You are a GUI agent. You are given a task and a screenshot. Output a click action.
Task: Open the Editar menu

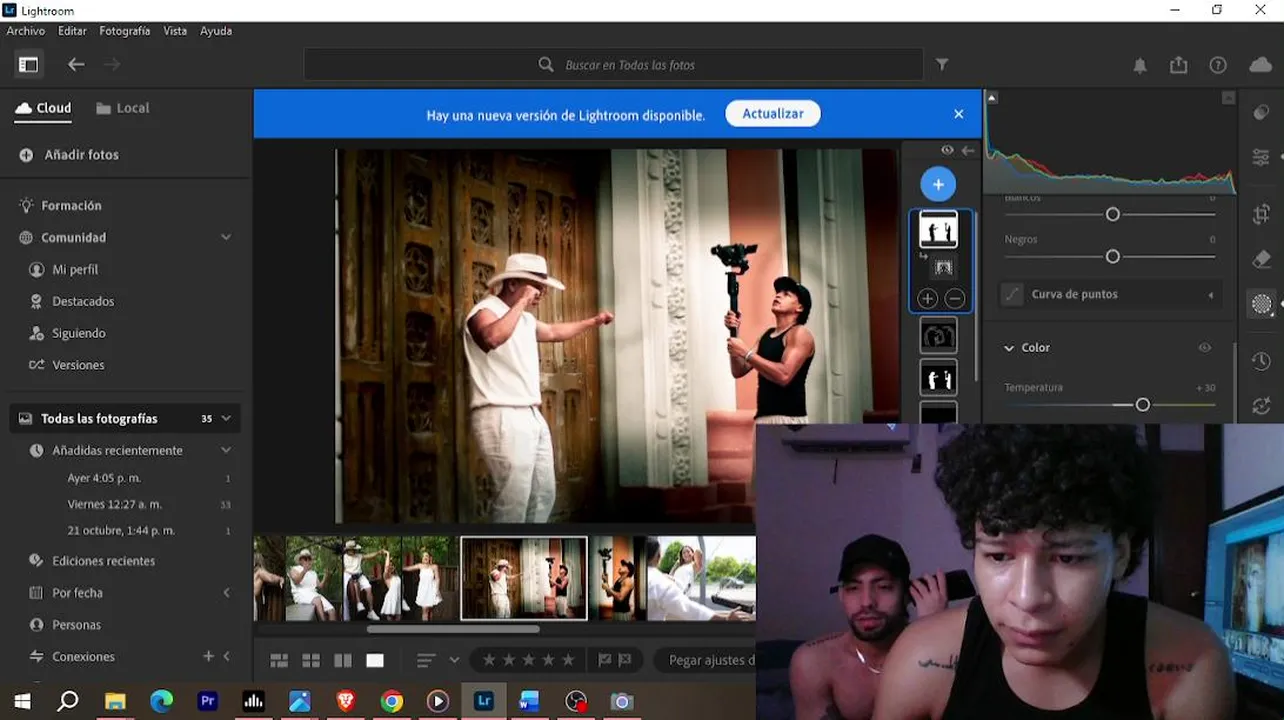72,31
